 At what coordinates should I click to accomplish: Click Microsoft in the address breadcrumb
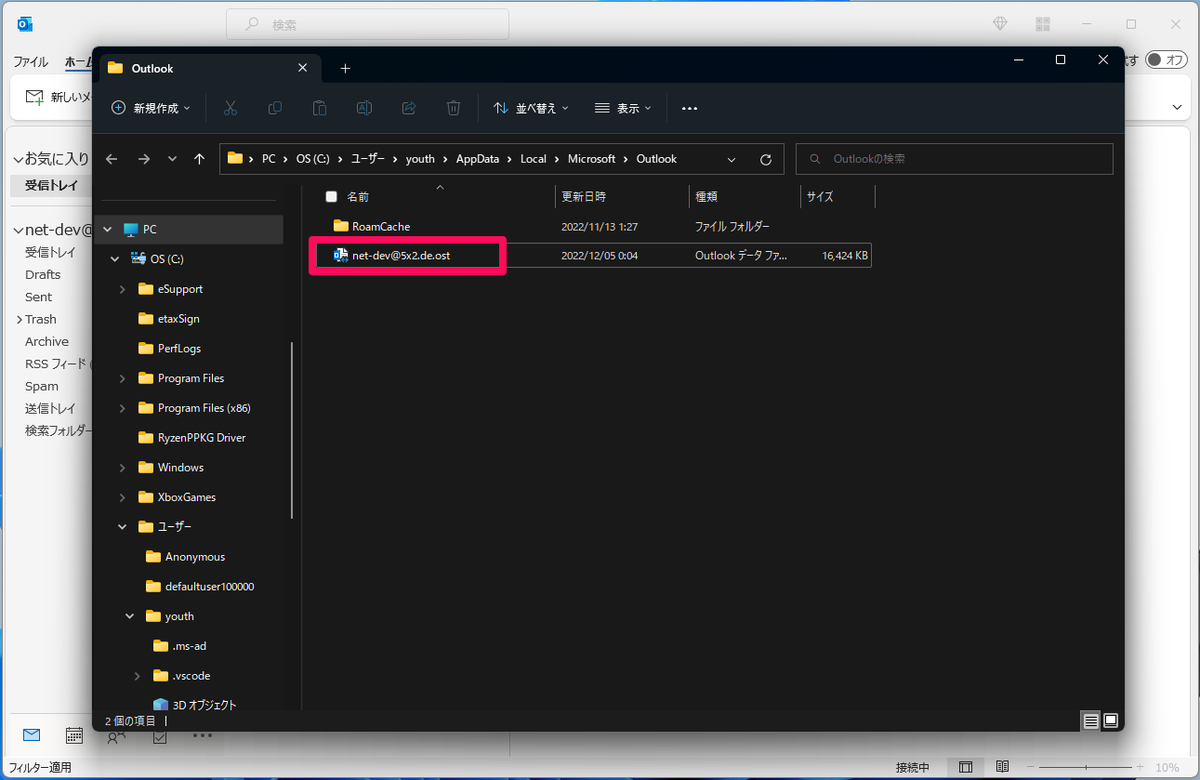point(592,159)
